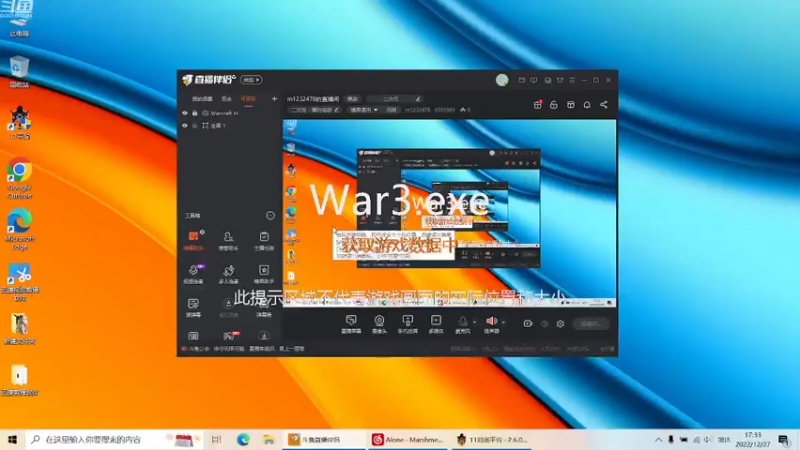Screen dimensions: 800x450
Task: Open the feedback message icon in title bar
Action: [534, 80]
